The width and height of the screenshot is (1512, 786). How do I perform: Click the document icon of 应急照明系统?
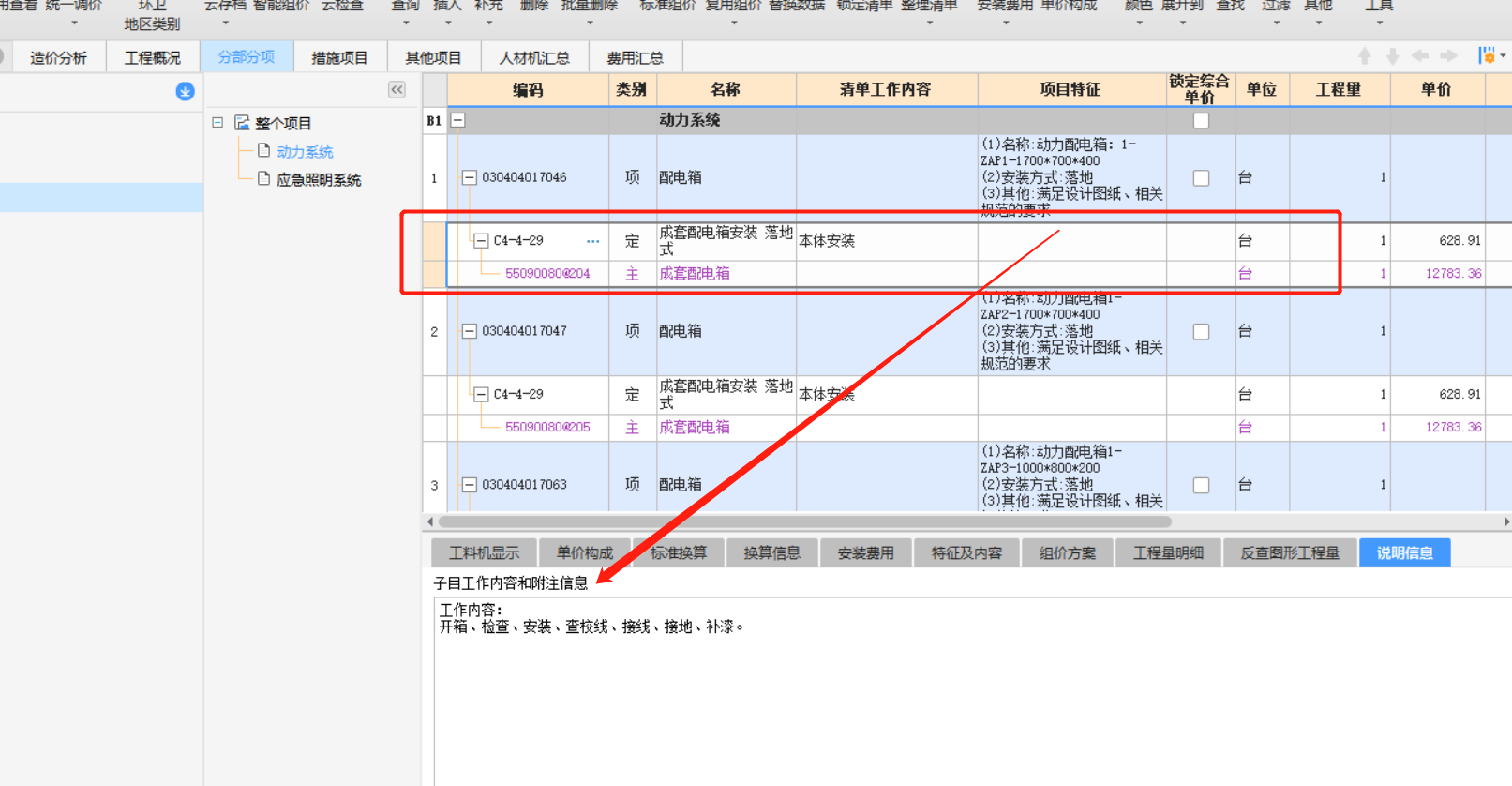(x=264, y=178)
